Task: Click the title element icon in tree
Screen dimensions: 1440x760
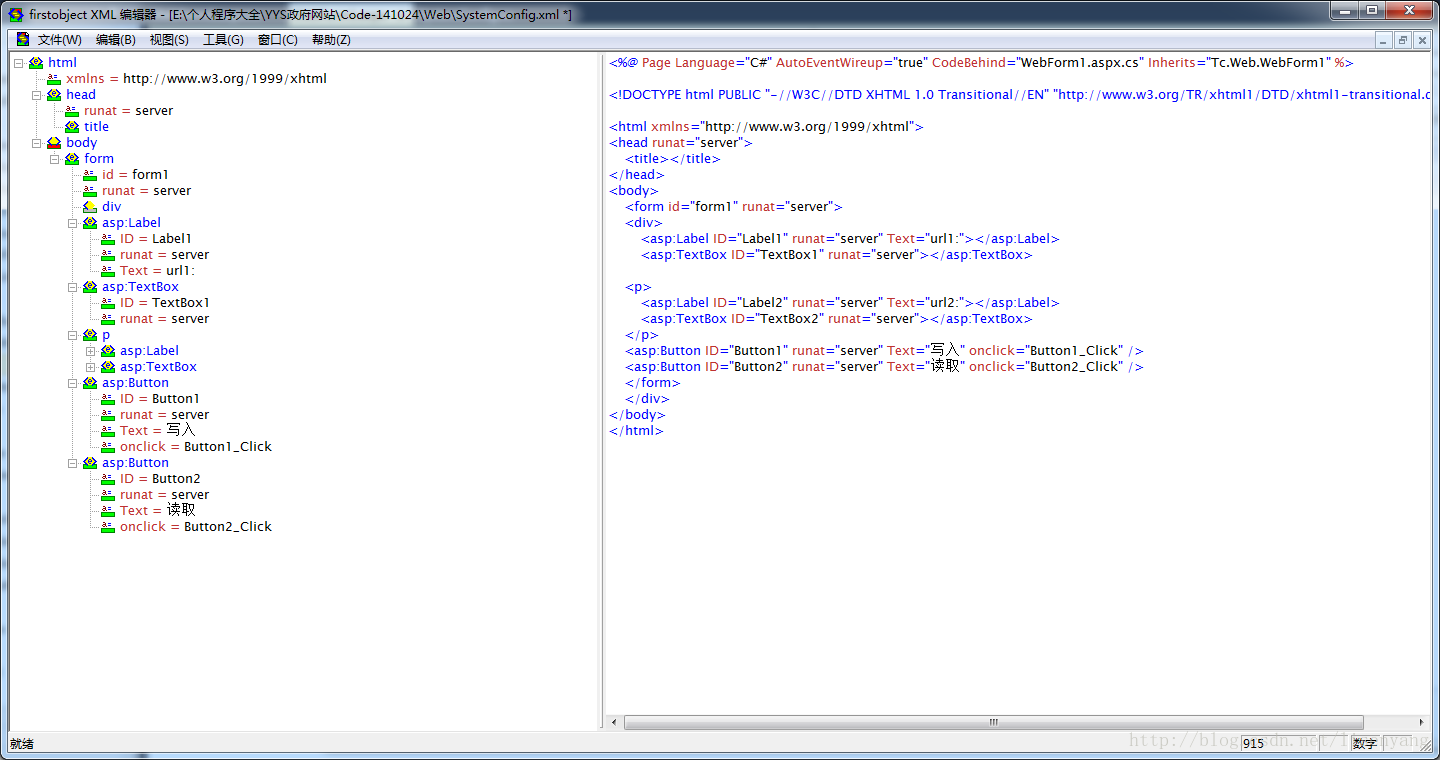Action: [72, 127]
